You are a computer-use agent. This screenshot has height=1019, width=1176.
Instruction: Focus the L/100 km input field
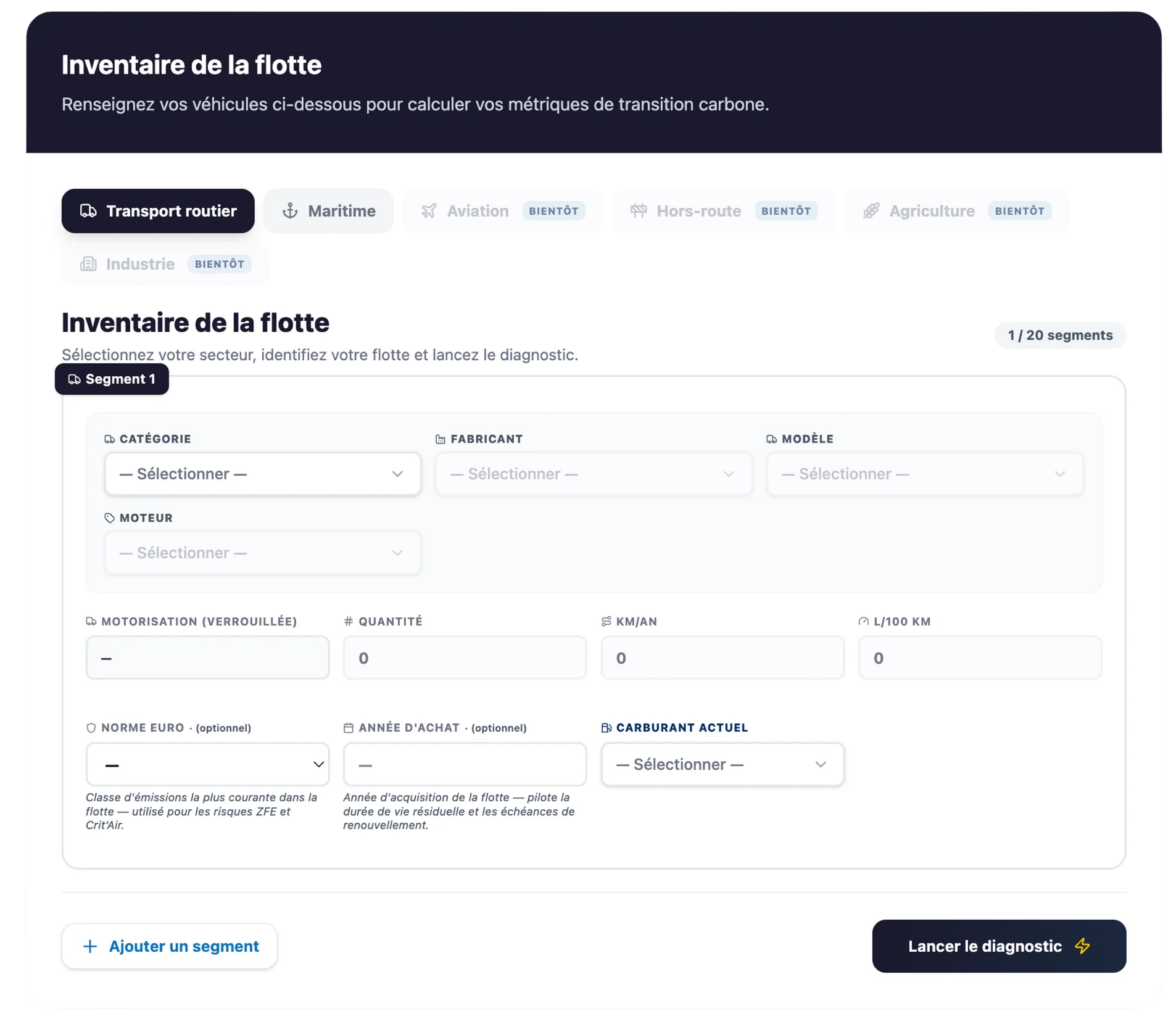click(980, 658)
